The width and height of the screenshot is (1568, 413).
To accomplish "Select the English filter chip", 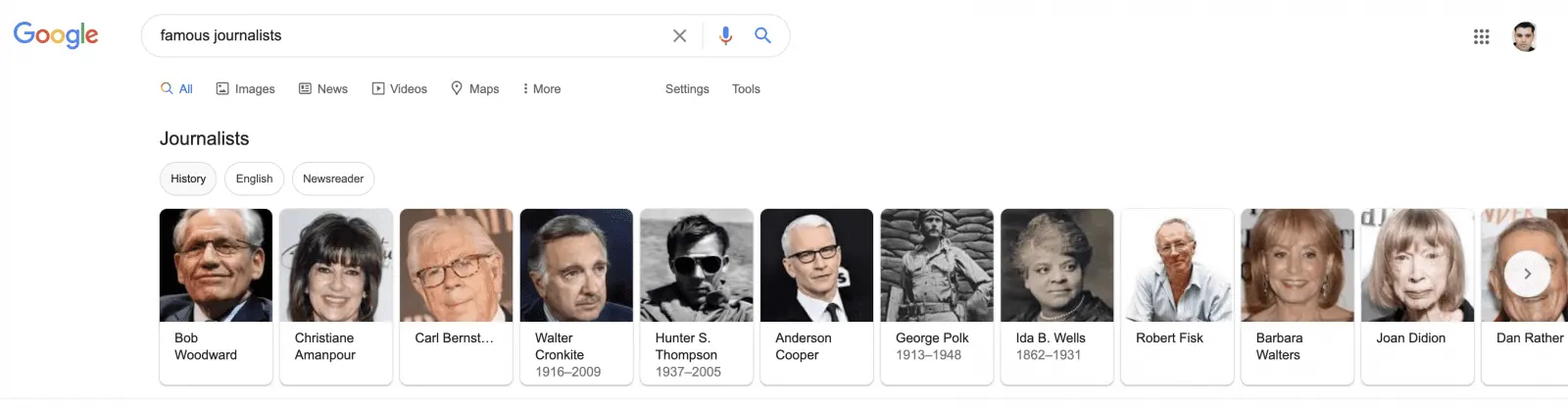I will 254,179.
